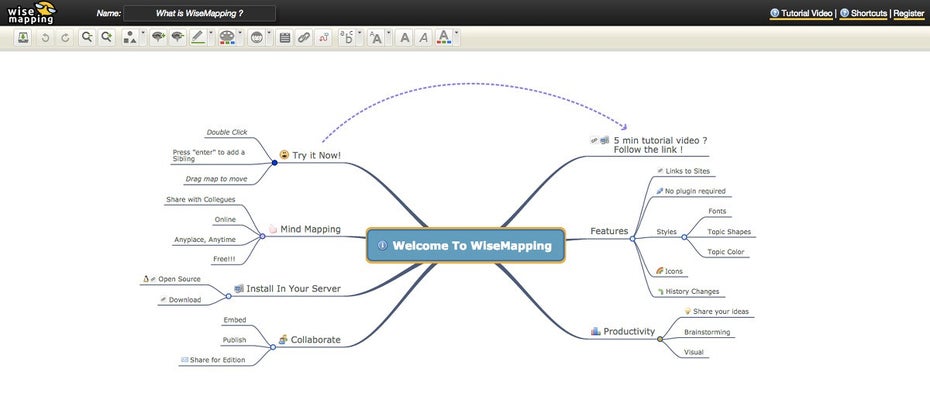Viewport: 930px width, 407px height.
Task: Click the Add Topic icon
Action: (158, 37)
